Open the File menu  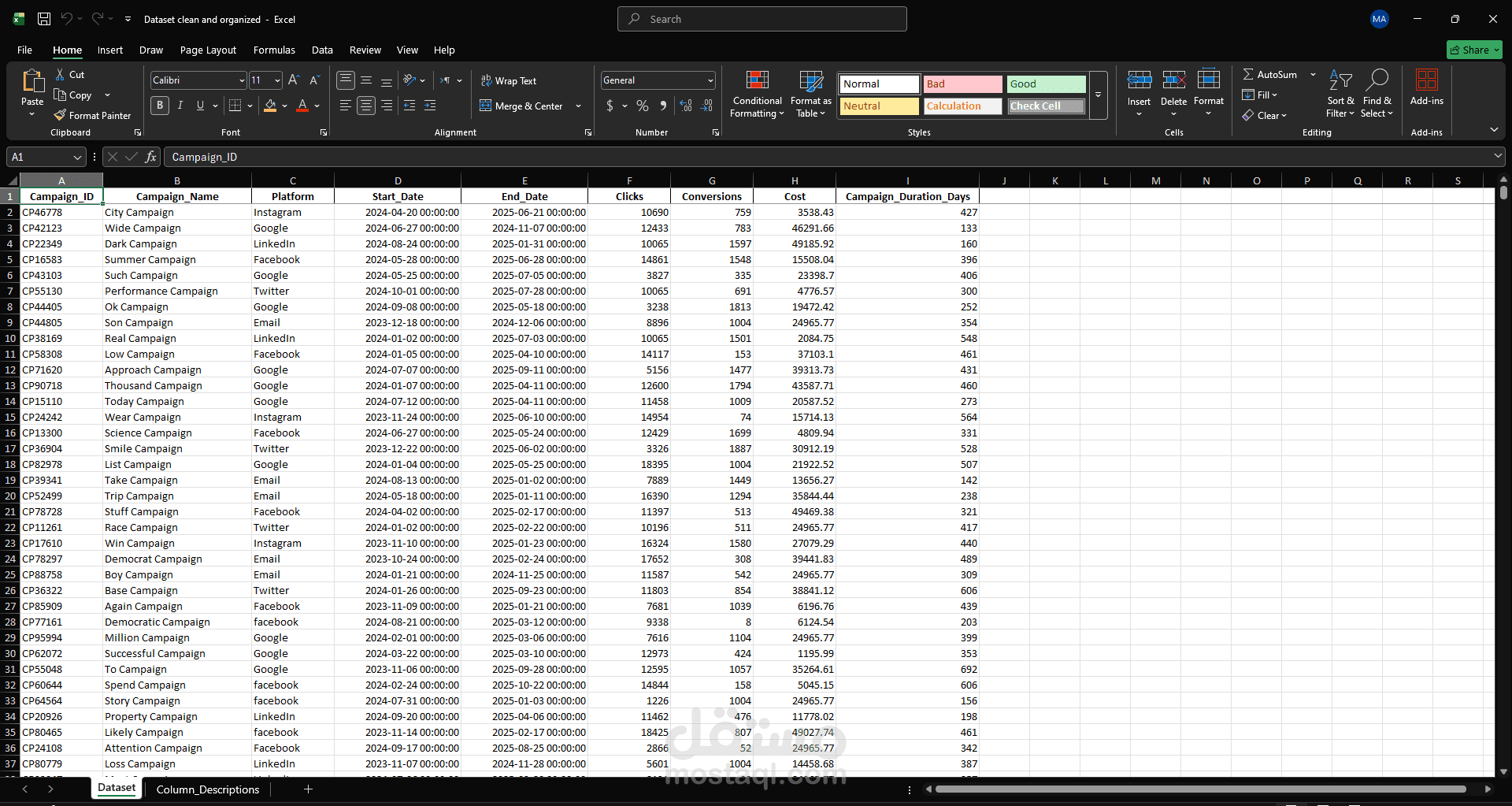point(24,50)
